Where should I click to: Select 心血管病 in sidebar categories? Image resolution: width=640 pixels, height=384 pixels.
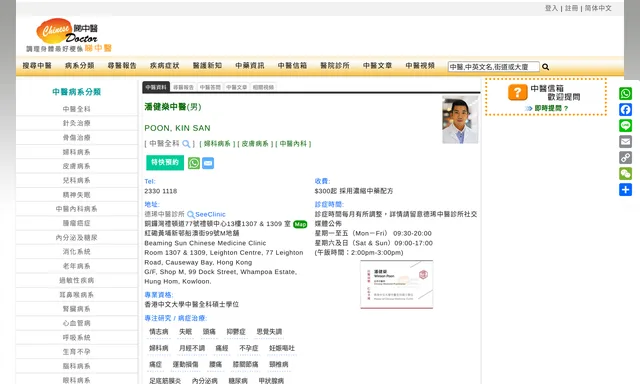click(77, 323)
